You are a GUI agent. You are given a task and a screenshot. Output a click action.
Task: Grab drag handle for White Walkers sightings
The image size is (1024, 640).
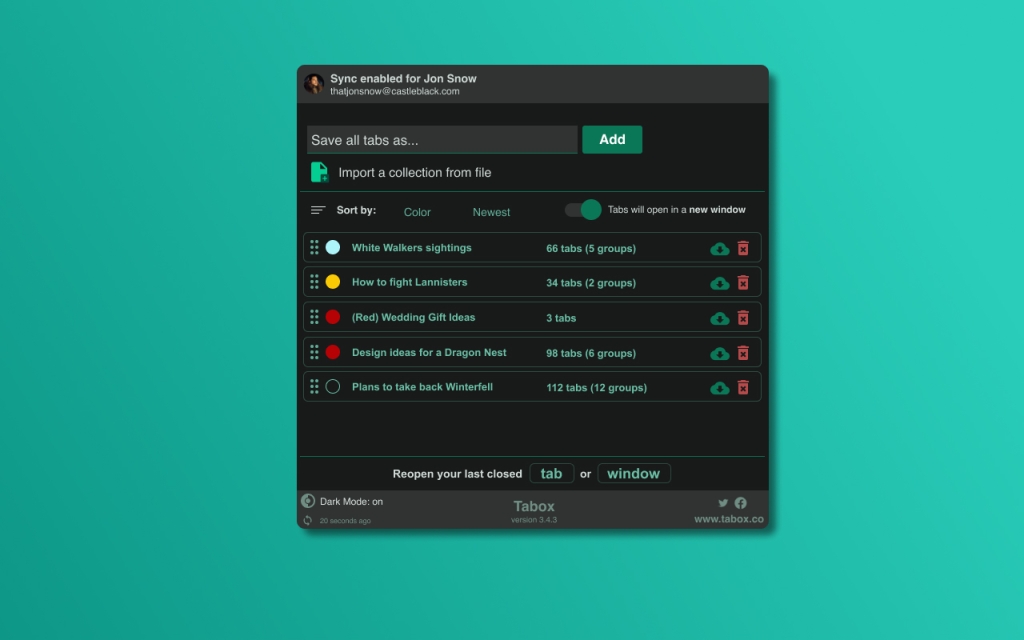tap(314, 248)
